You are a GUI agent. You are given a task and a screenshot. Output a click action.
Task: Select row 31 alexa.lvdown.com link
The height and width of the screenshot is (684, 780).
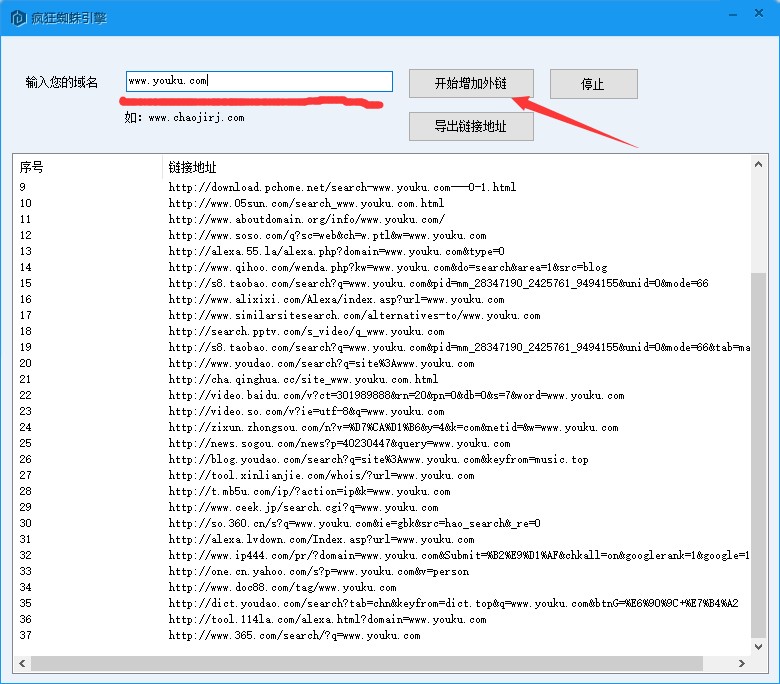pyautogui.click(x=321, y=539)
